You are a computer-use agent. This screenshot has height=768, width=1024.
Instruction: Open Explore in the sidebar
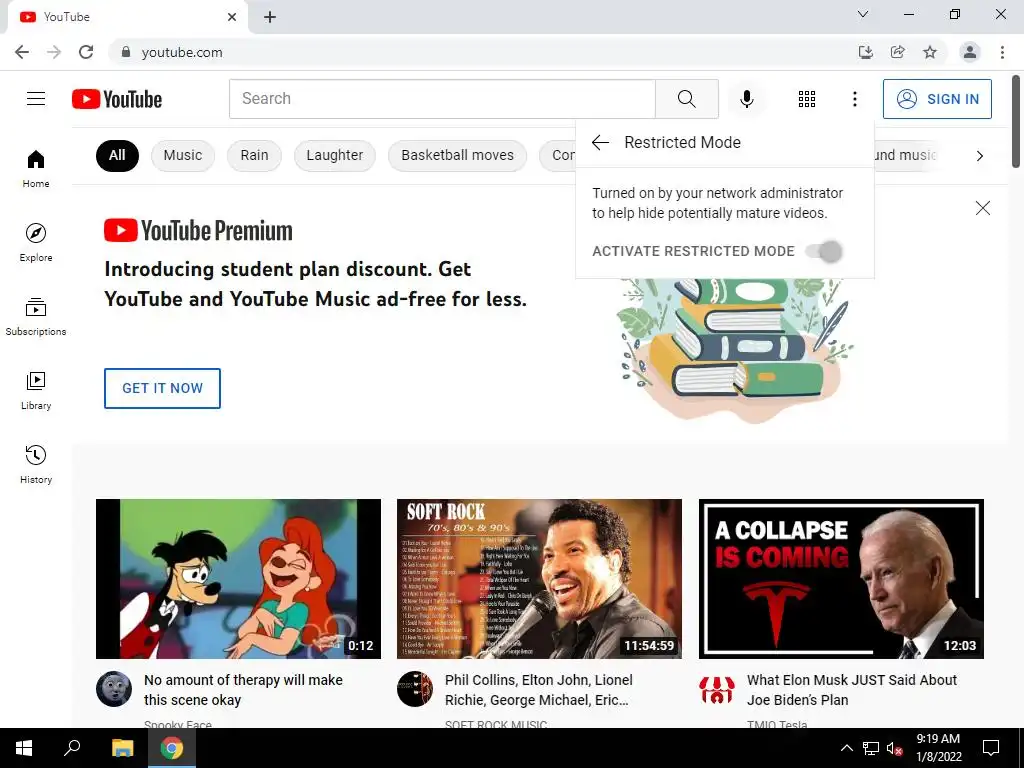[x=36, y=242]
